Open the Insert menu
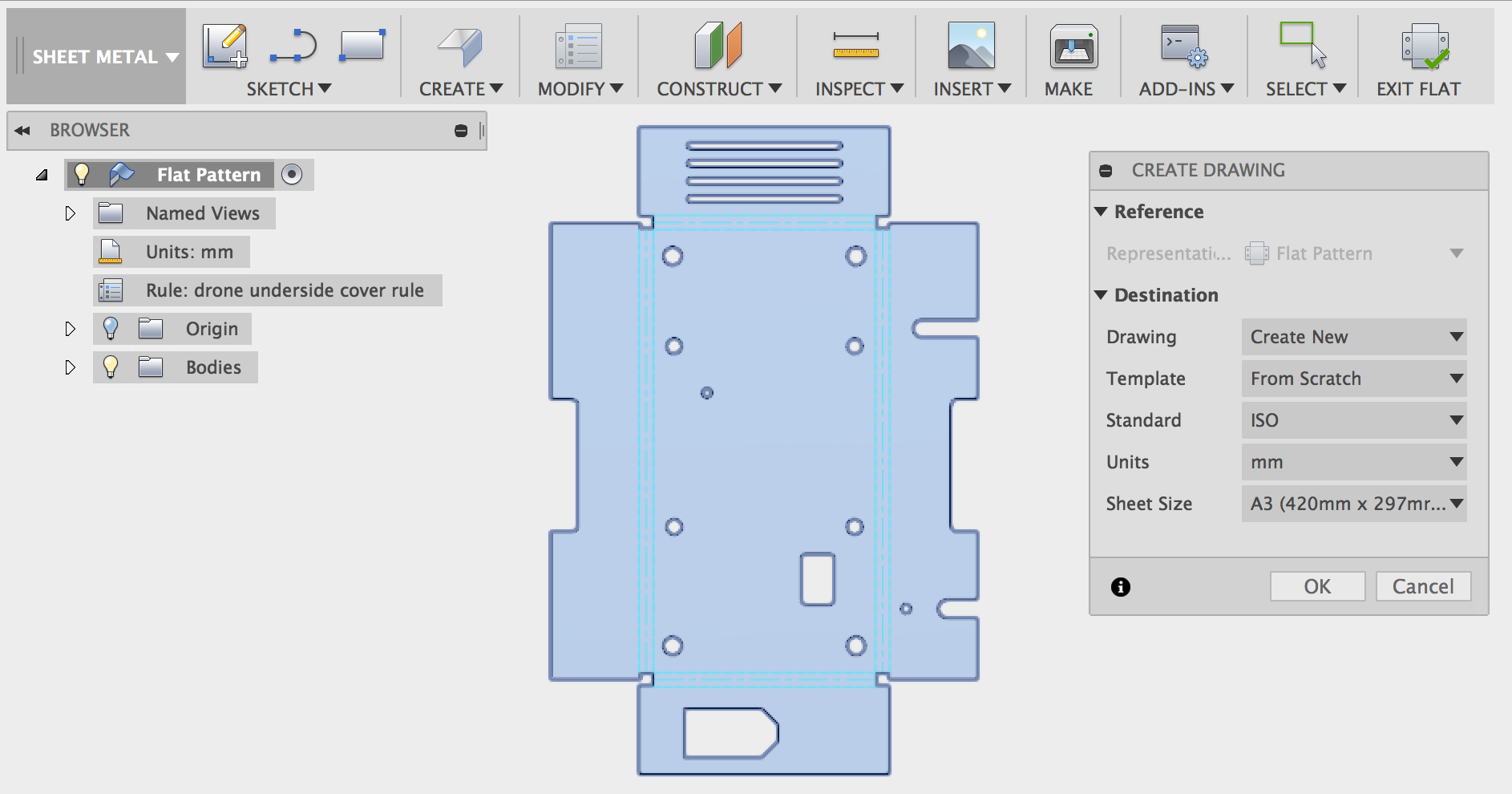 [x=972, y=89]
